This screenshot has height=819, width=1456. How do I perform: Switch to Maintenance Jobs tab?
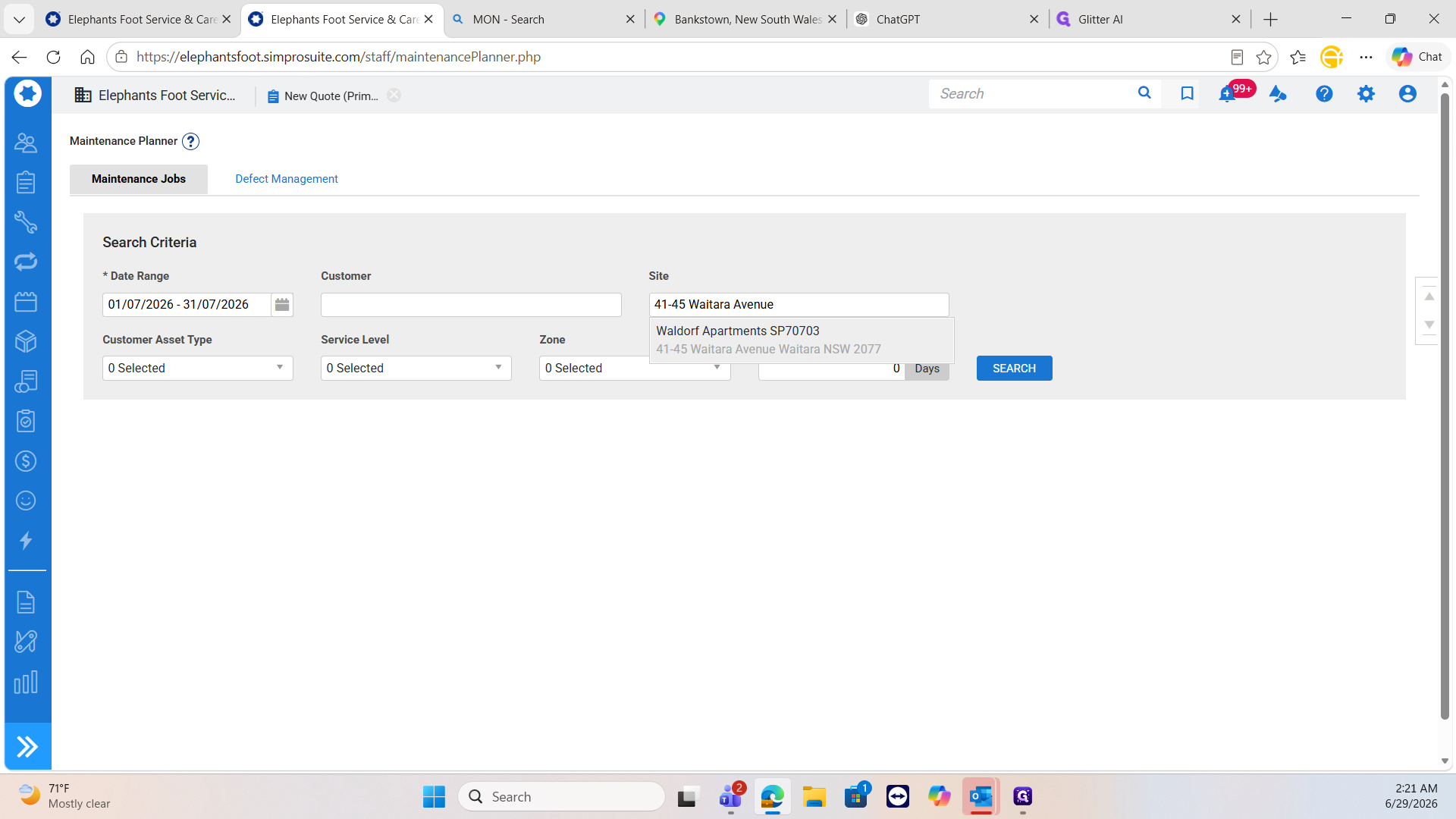click(139, 179)
